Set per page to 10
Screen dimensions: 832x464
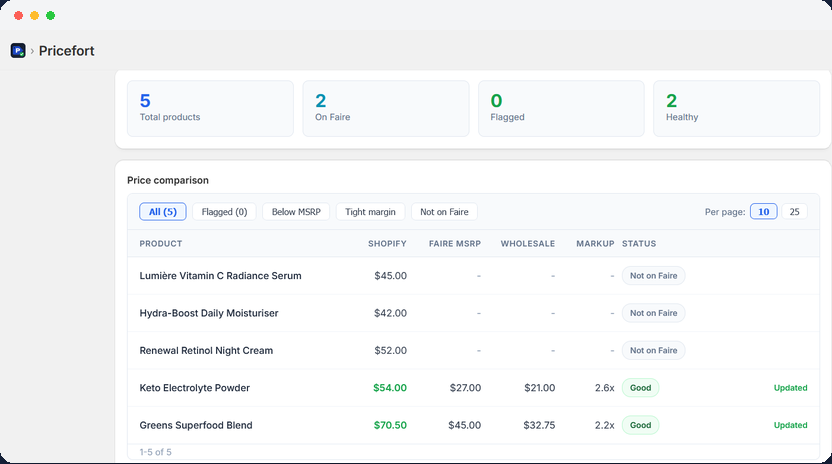(x=764, y=212)
